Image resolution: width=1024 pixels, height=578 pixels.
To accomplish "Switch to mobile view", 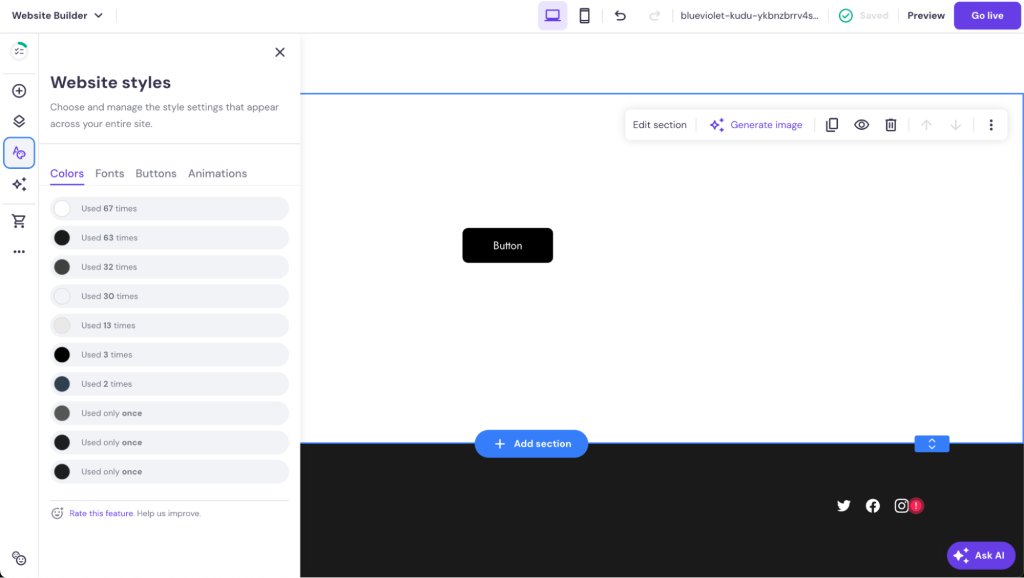I will click(584, 15).
